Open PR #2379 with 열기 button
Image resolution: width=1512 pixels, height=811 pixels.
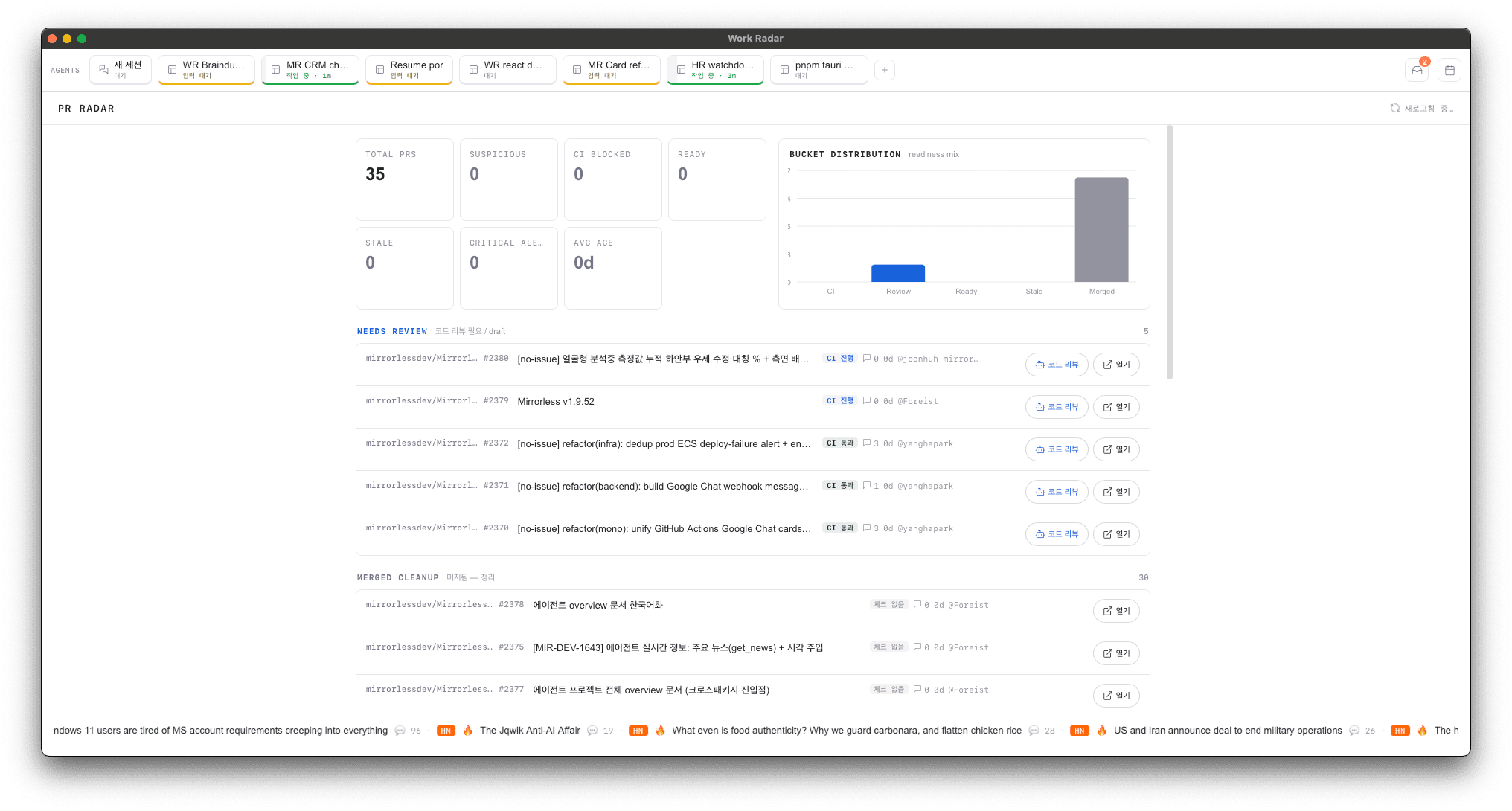[x=1116, y=407]
